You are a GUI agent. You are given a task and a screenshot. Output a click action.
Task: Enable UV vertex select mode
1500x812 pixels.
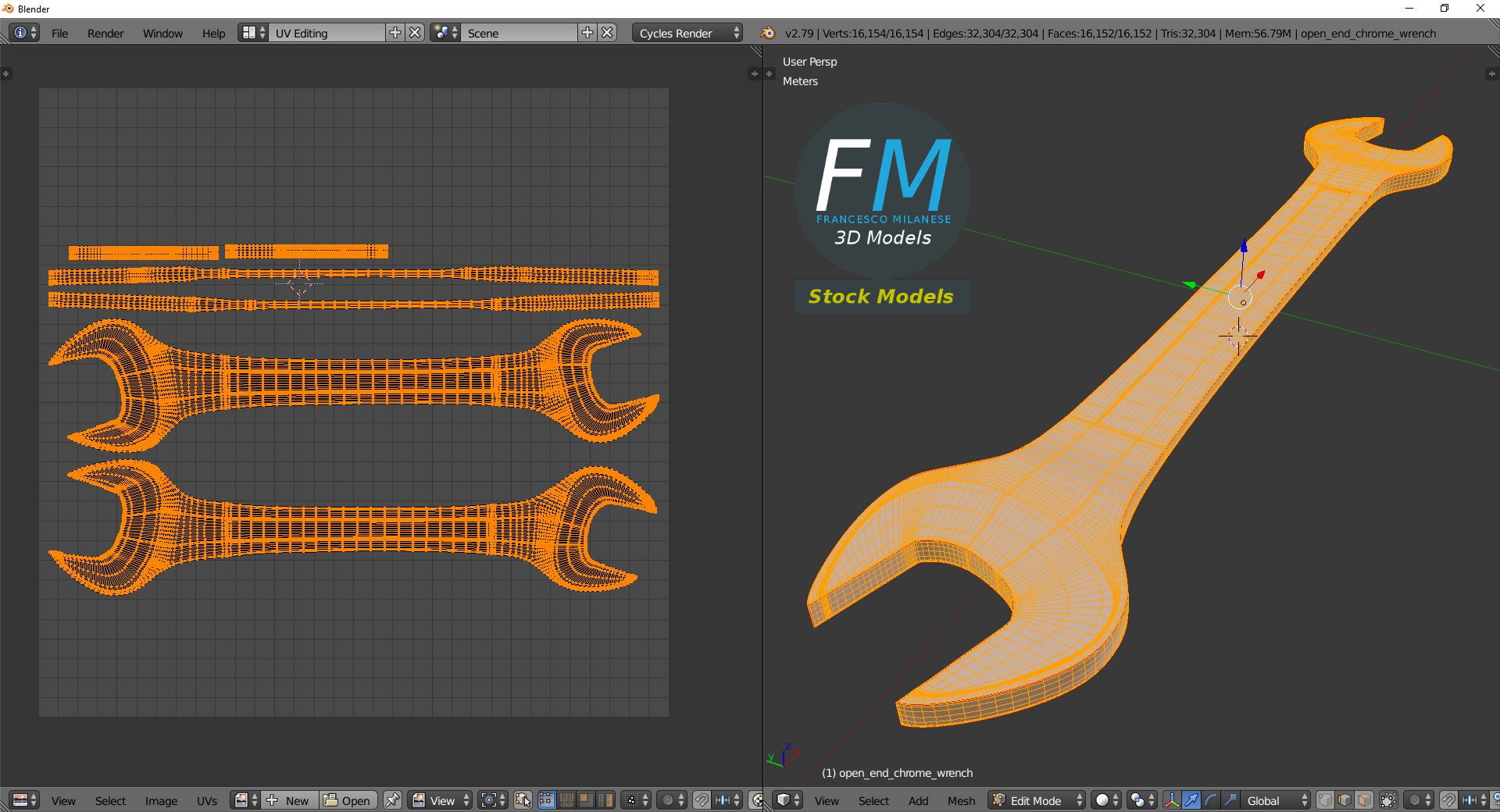(547, 800)
